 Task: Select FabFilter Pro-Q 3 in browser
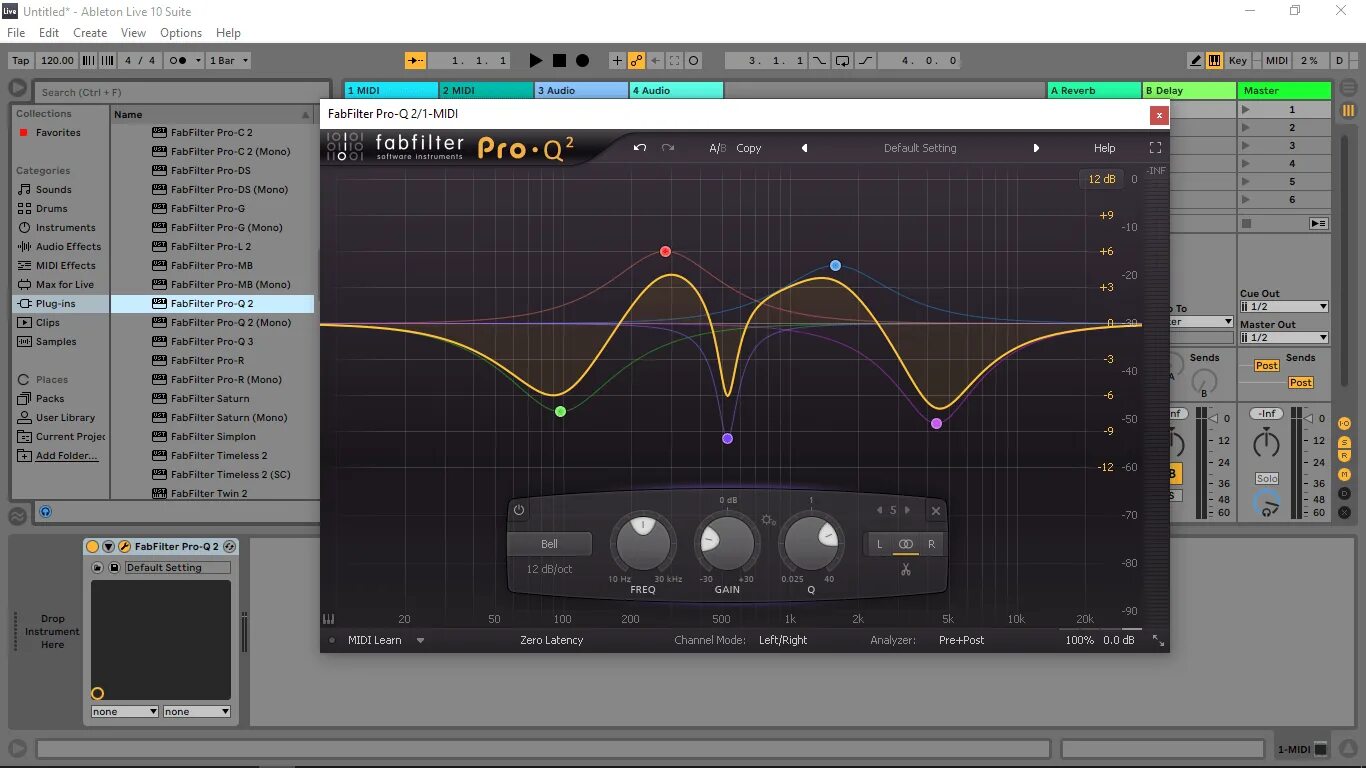click(x=212, y=341)
